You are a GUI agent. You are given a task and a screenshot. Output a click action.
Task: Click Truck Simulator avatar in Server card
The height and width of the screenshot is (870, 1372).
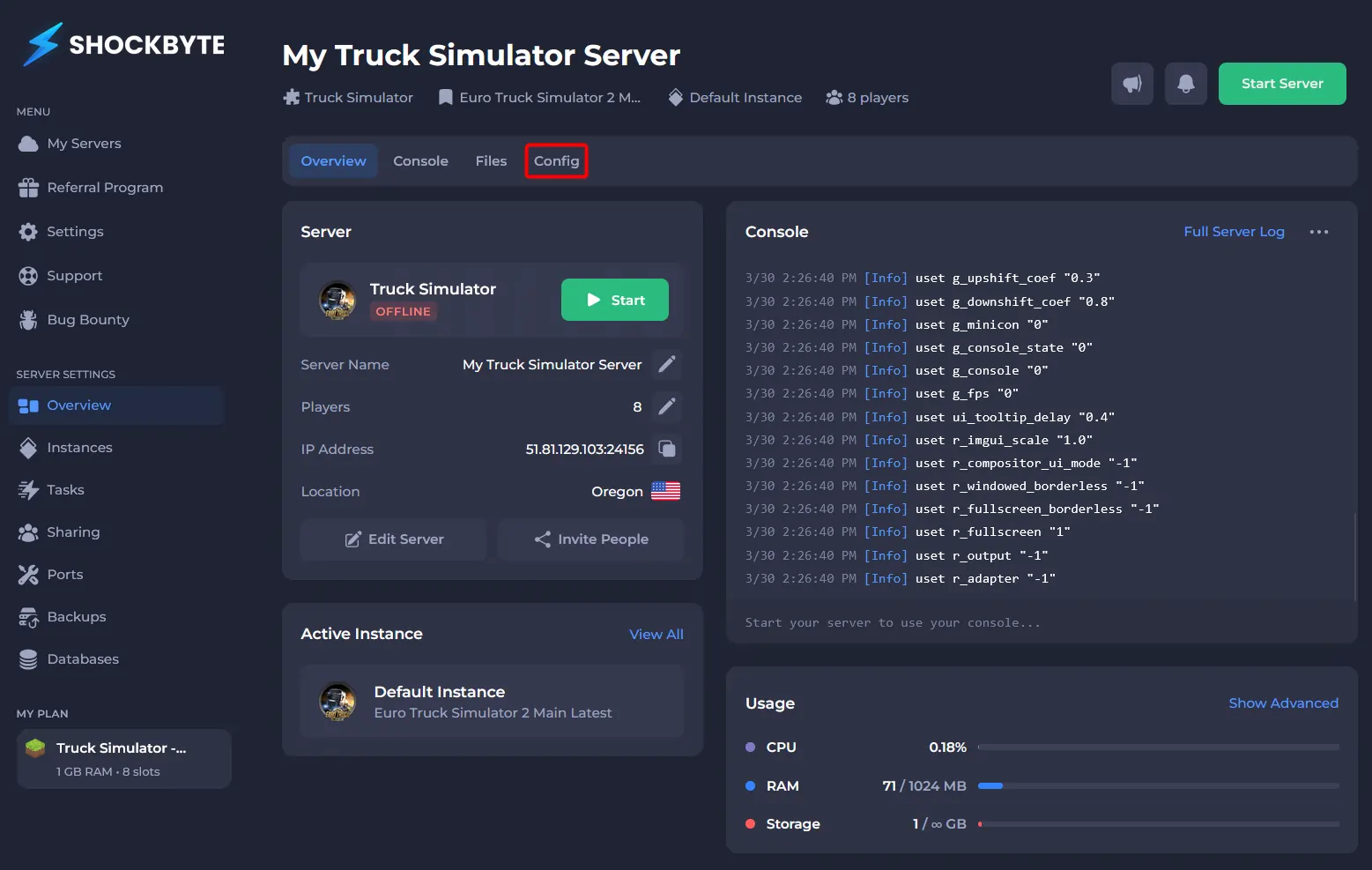[337, 301]
